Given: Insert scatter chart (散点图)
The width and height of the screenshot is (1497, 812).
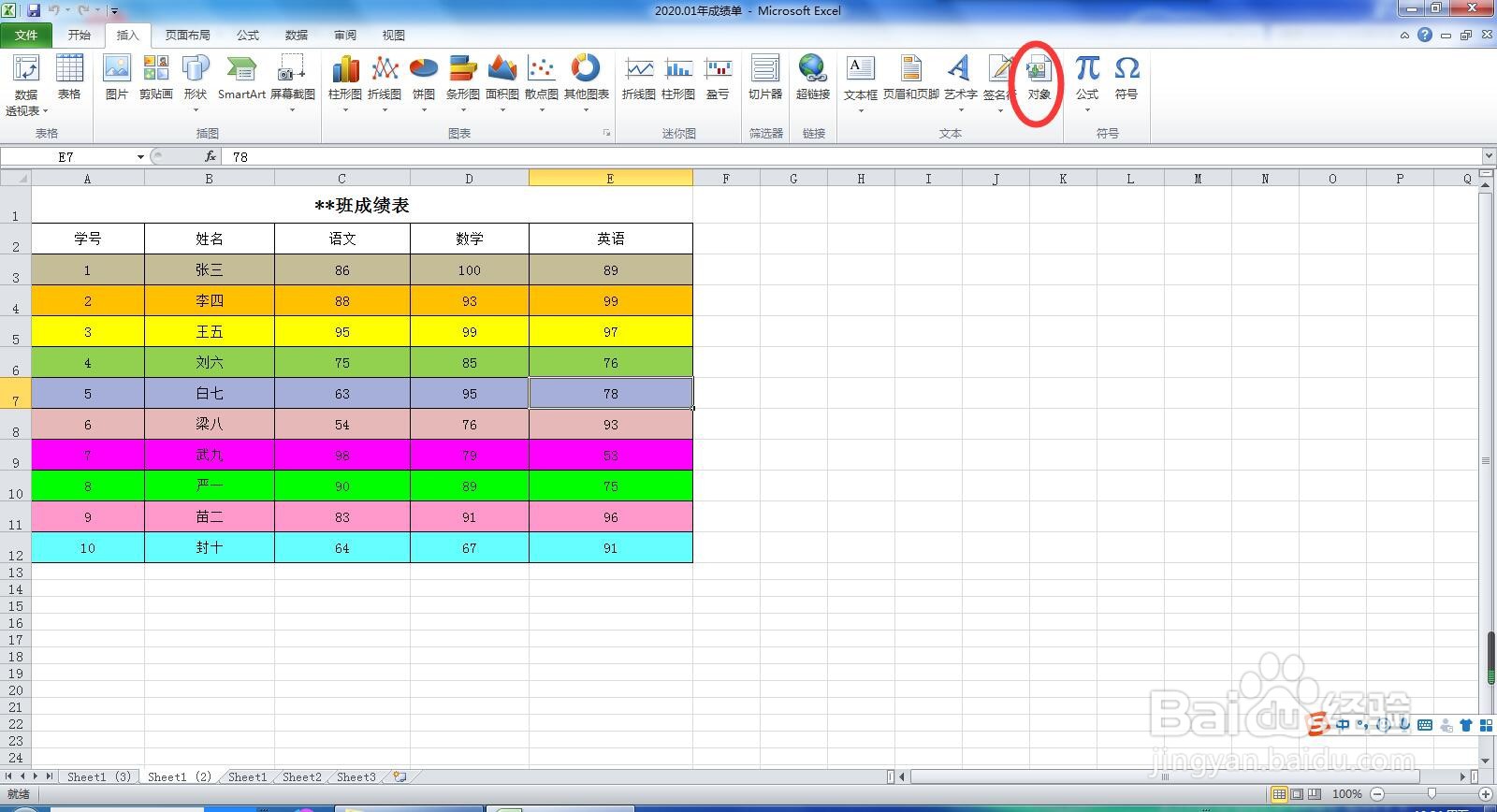Looking at the screenshot, I should click(x=542, y=84).
